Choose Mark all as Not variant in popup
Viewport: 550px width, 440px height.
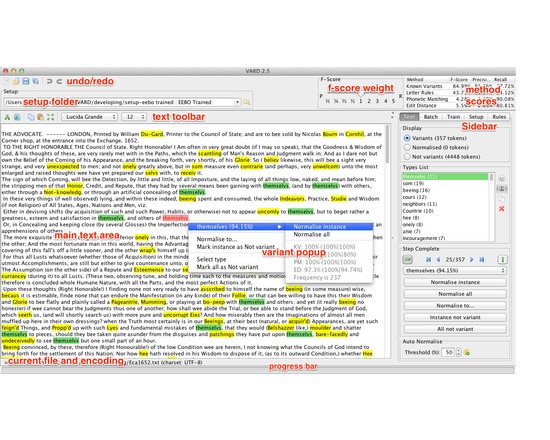coord(237,267)
